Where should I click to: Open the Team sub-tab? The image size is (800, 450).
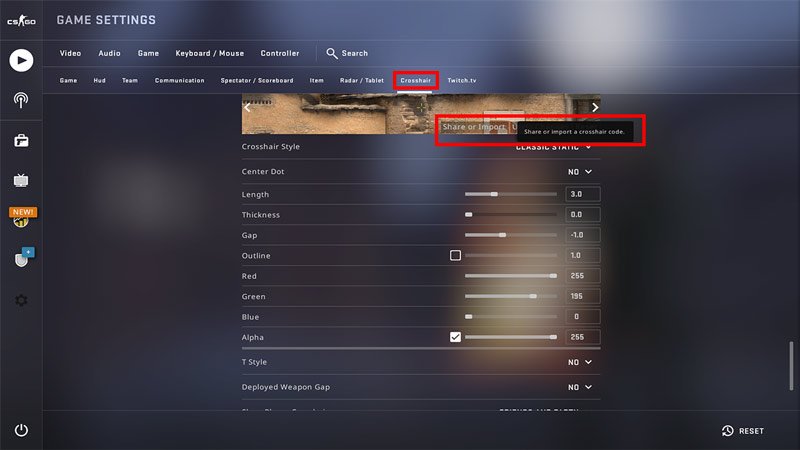pyautogui.click(x=130, y=80)
